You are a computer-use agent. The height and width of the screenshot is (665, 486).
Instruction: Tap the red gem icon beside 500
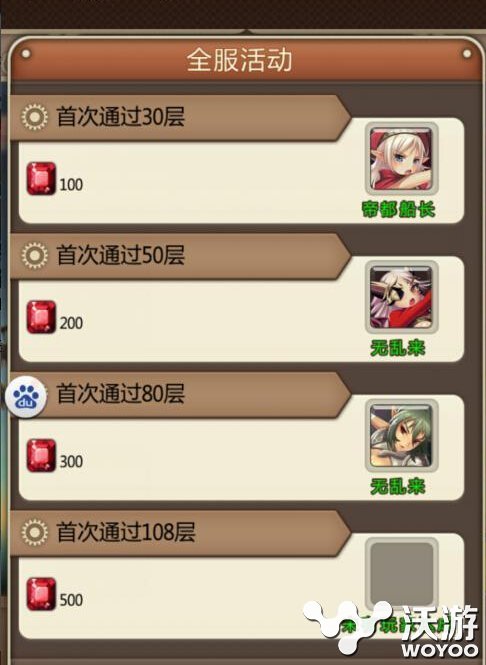click(x=41, y=594)
